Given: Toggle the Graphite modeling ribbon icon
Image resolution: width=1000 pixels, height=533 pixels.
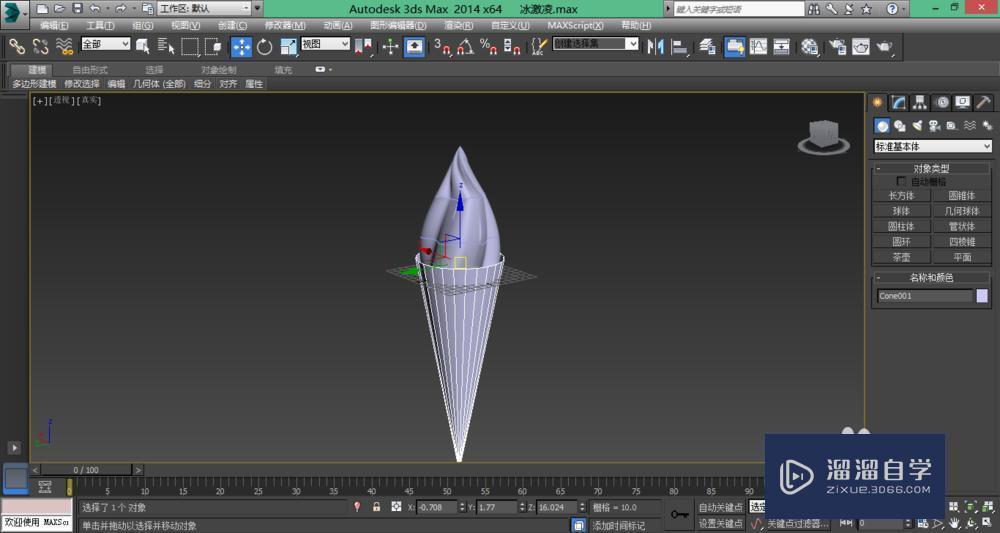Looking at the screenshot, I should 735,47.
